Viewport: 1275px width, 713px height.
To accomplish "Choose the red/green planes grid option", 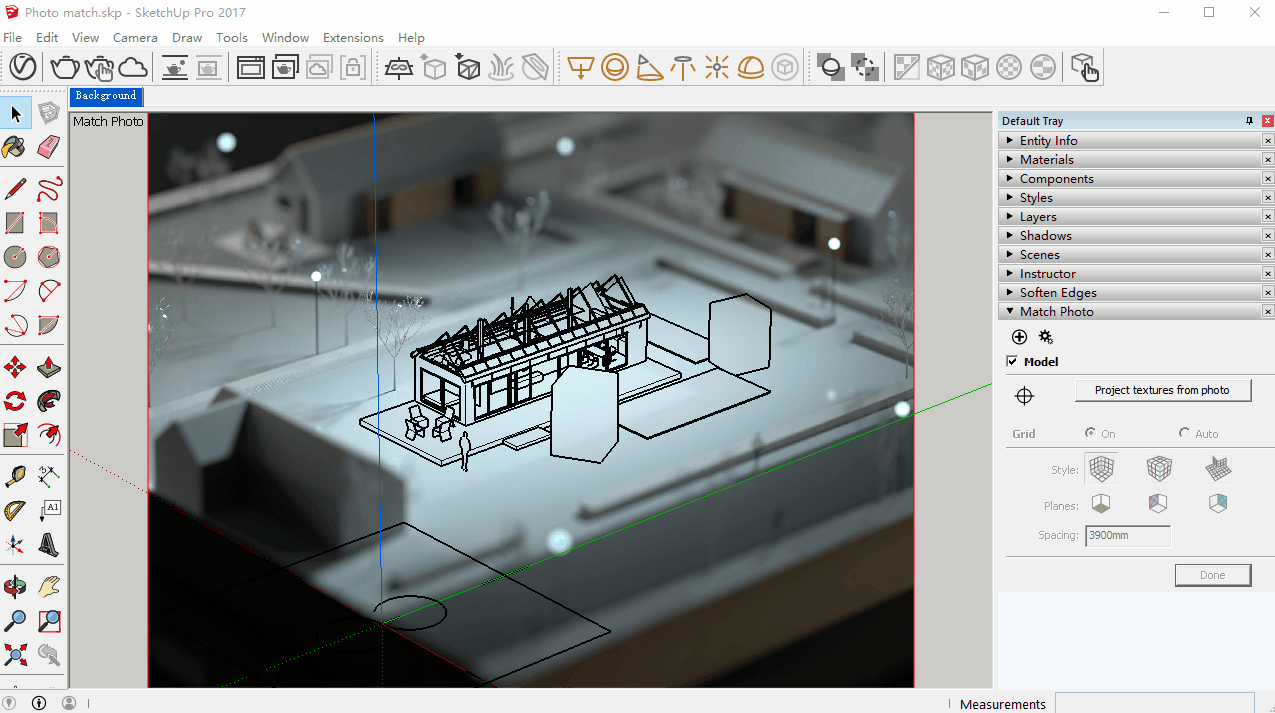I will click(1100, 503).
